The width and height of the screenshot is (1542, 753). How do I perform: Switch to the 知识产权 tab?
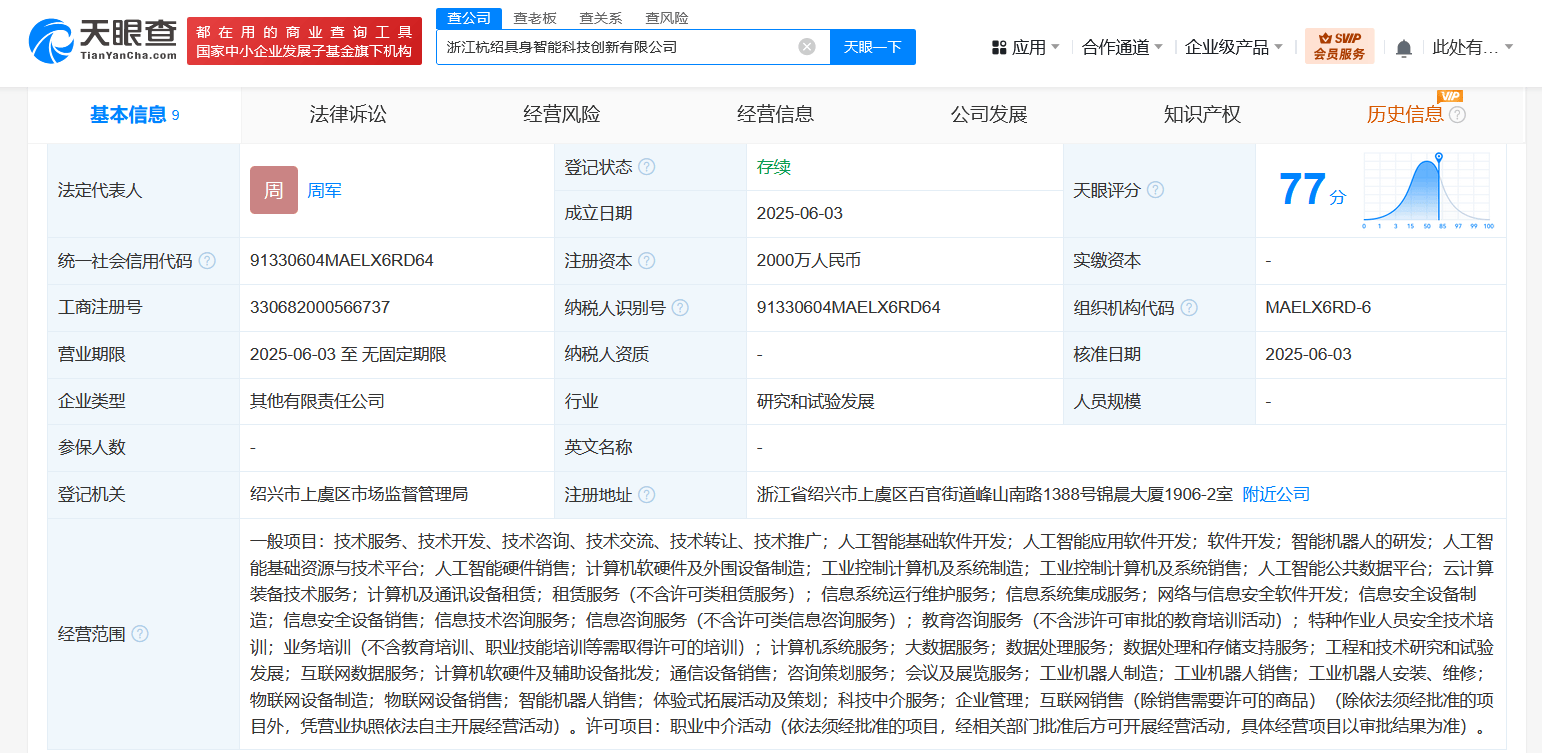(1202, 115)
